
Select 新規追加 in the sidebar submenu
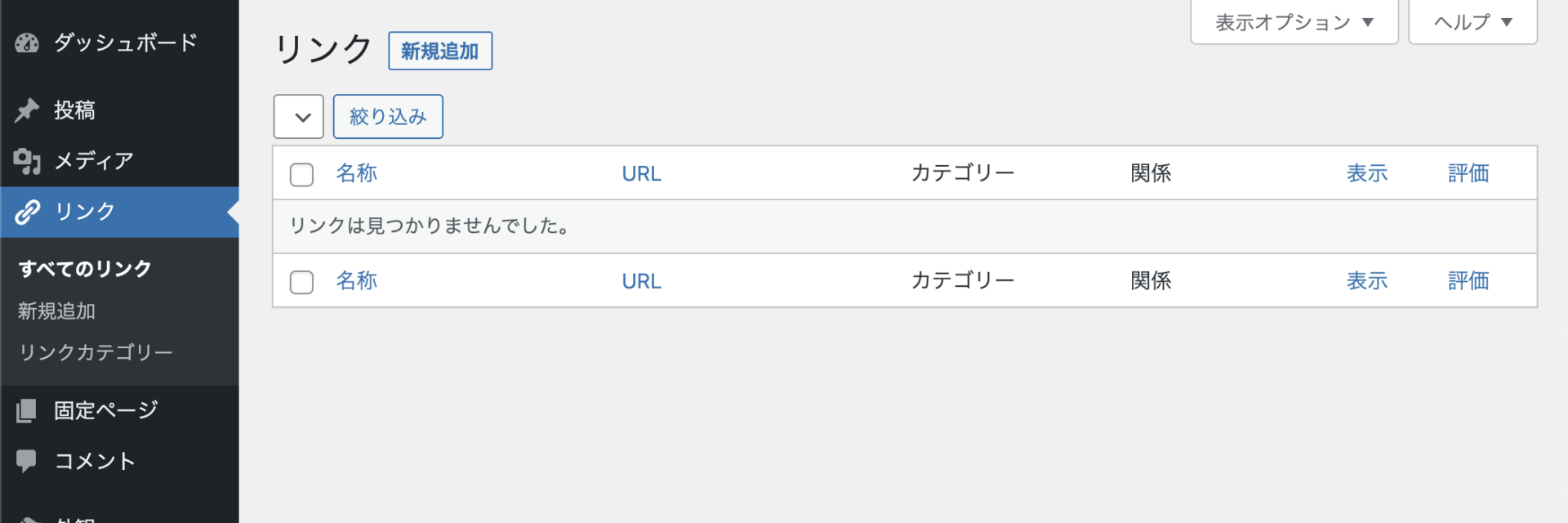(x=57, y=311)
